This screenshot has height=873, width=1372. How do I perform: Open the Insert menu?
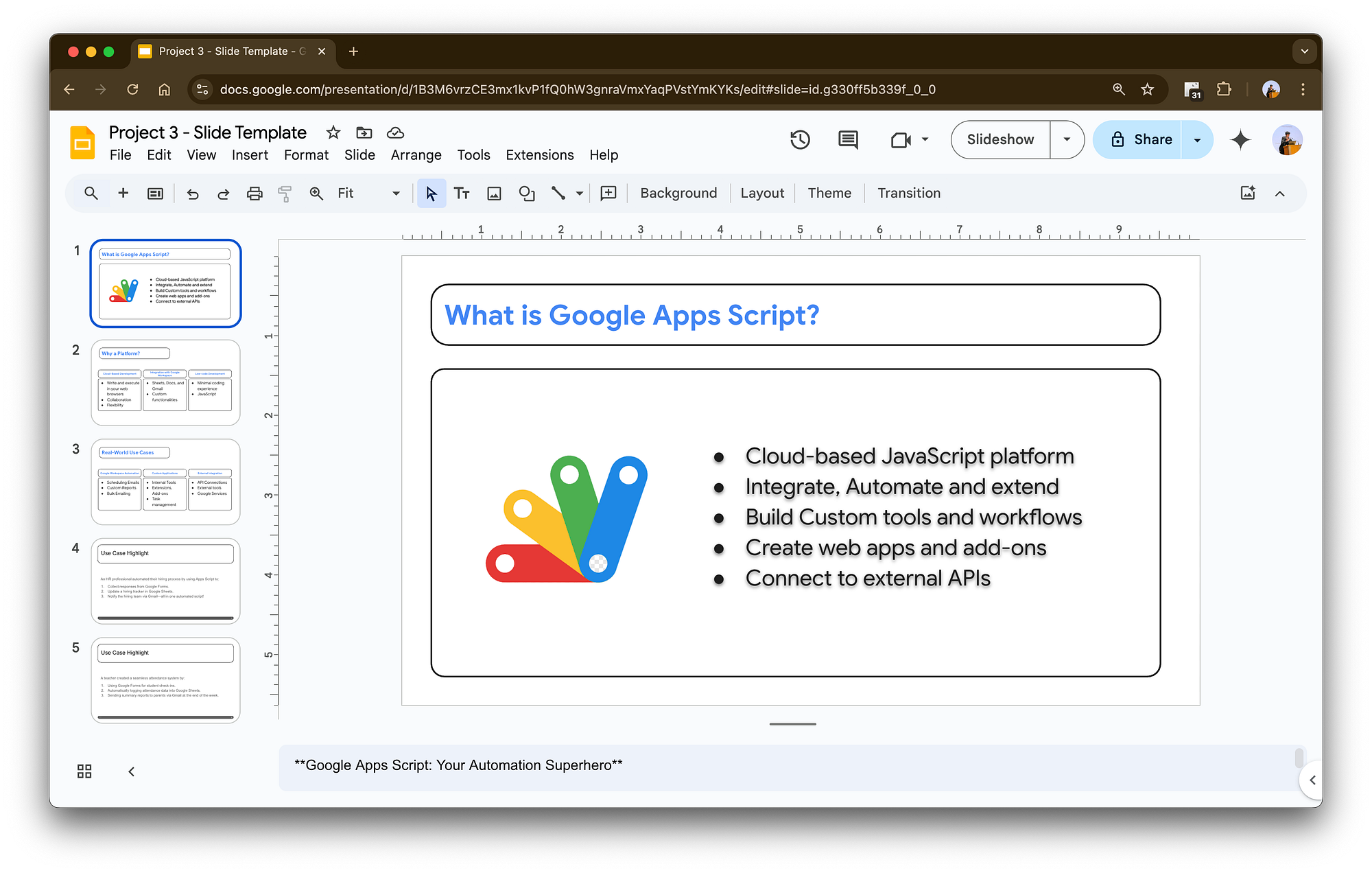click(x=250, y=154)
